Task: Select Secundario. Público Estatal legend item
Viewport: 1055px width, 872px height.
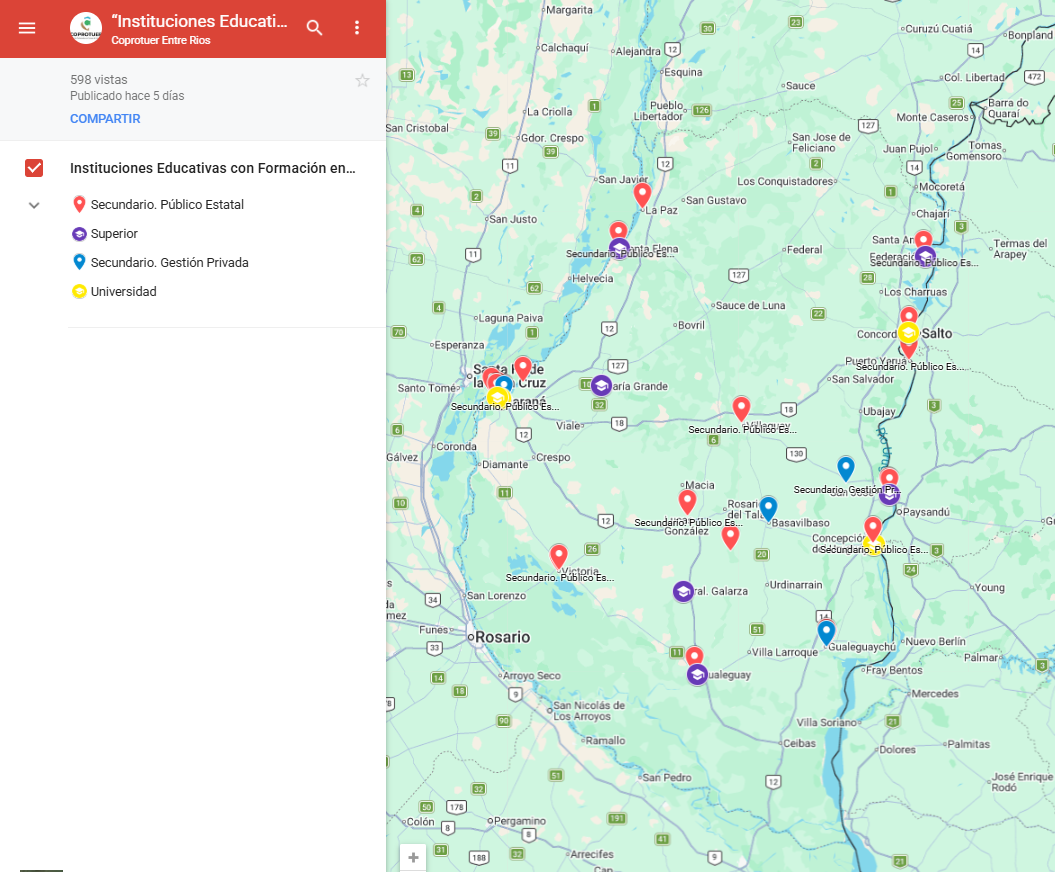Action: 167,205
